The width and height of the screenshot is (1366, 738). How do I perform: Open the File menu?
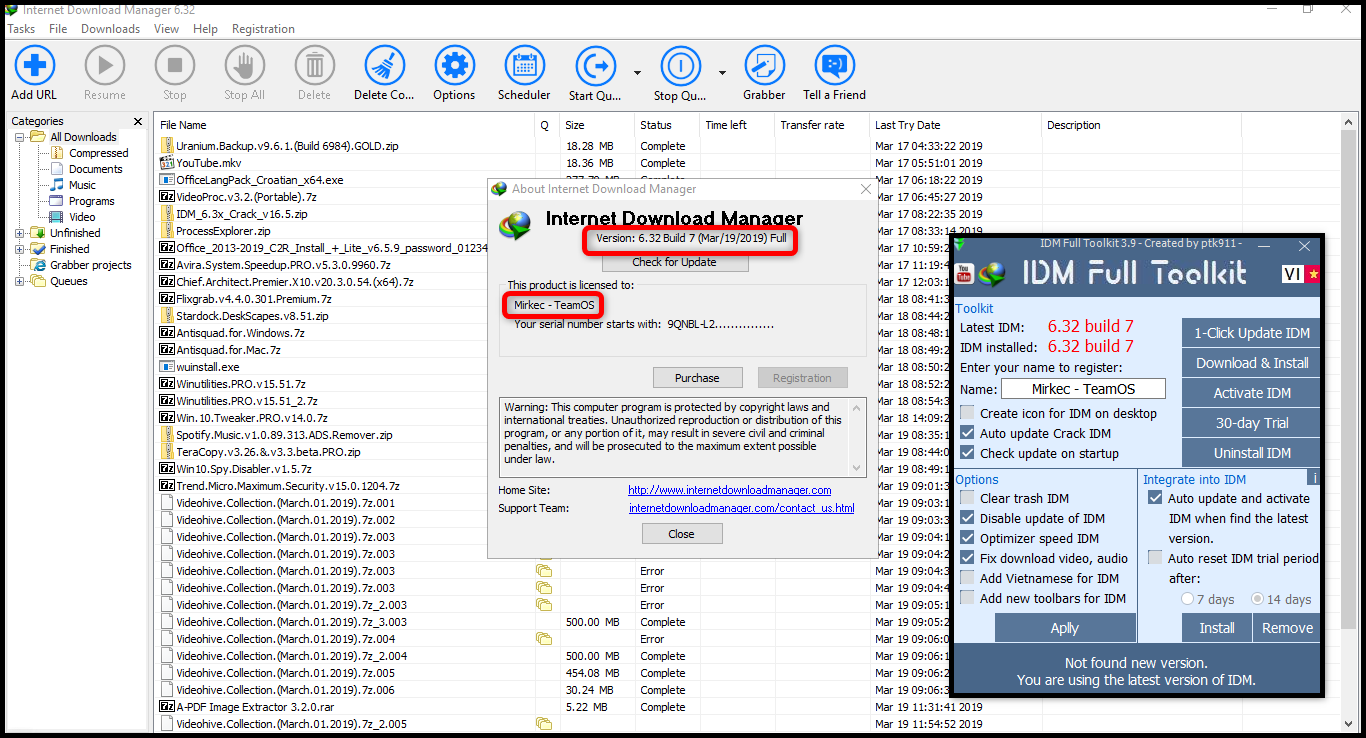tap(58, 29)
